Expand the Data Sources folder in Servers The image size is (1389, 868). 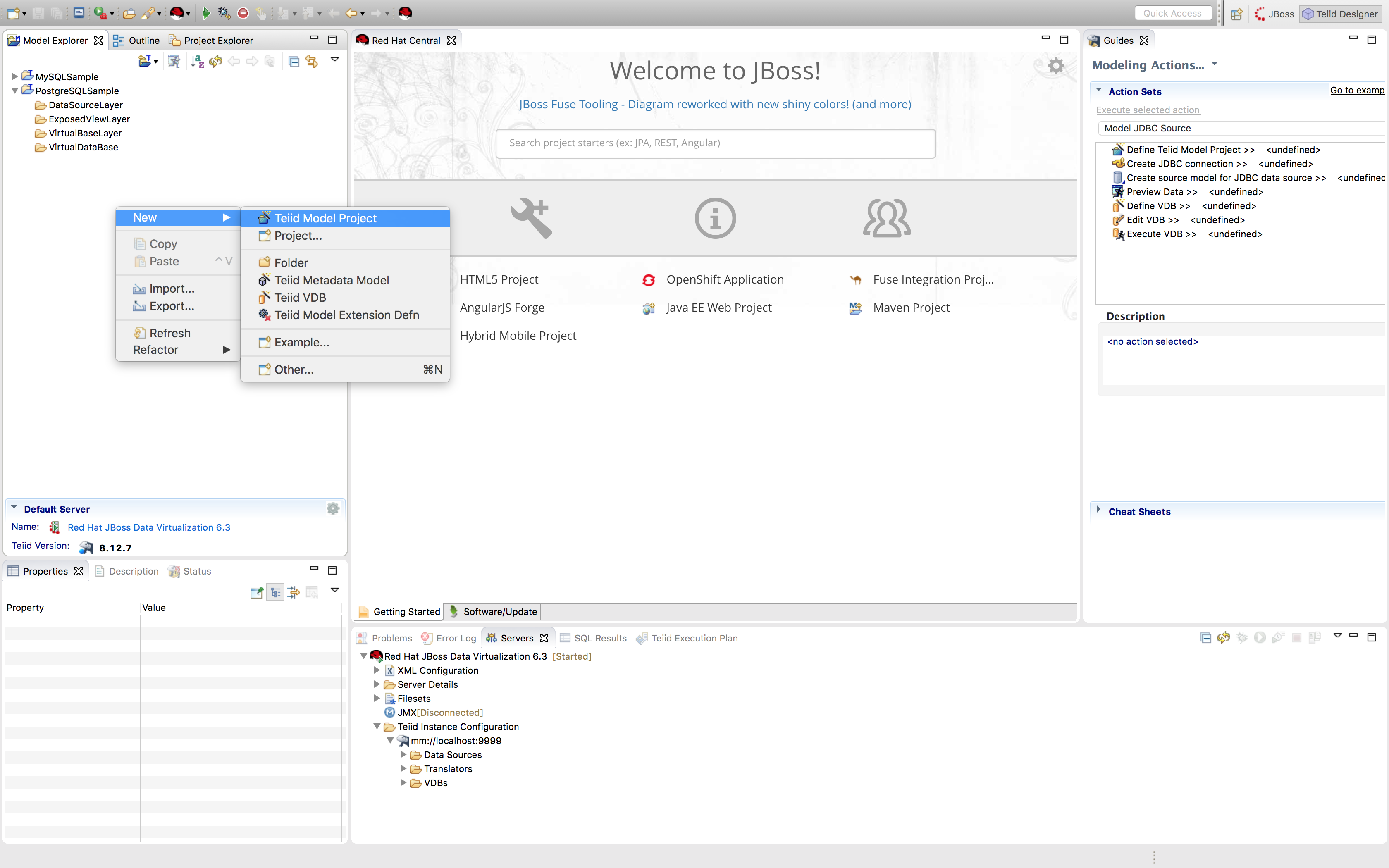(403, 754)
